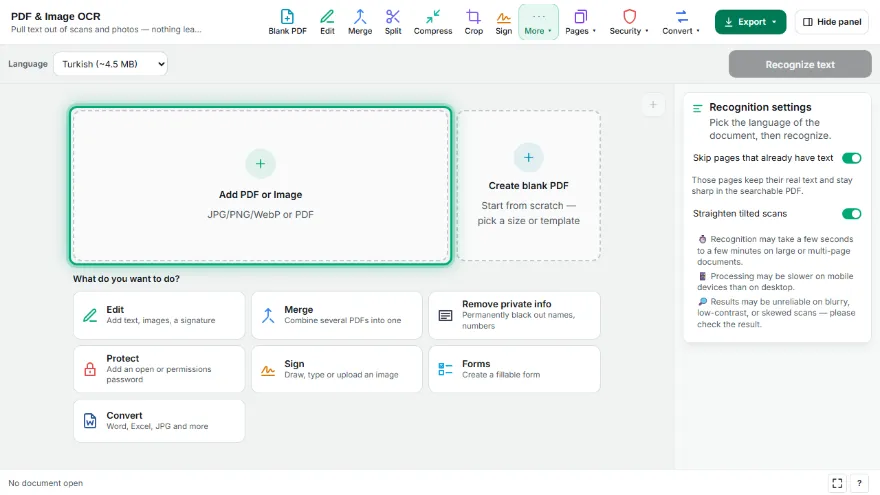
Task: Click plus icon above Create blank PDF
Action: tap(529, 158)
